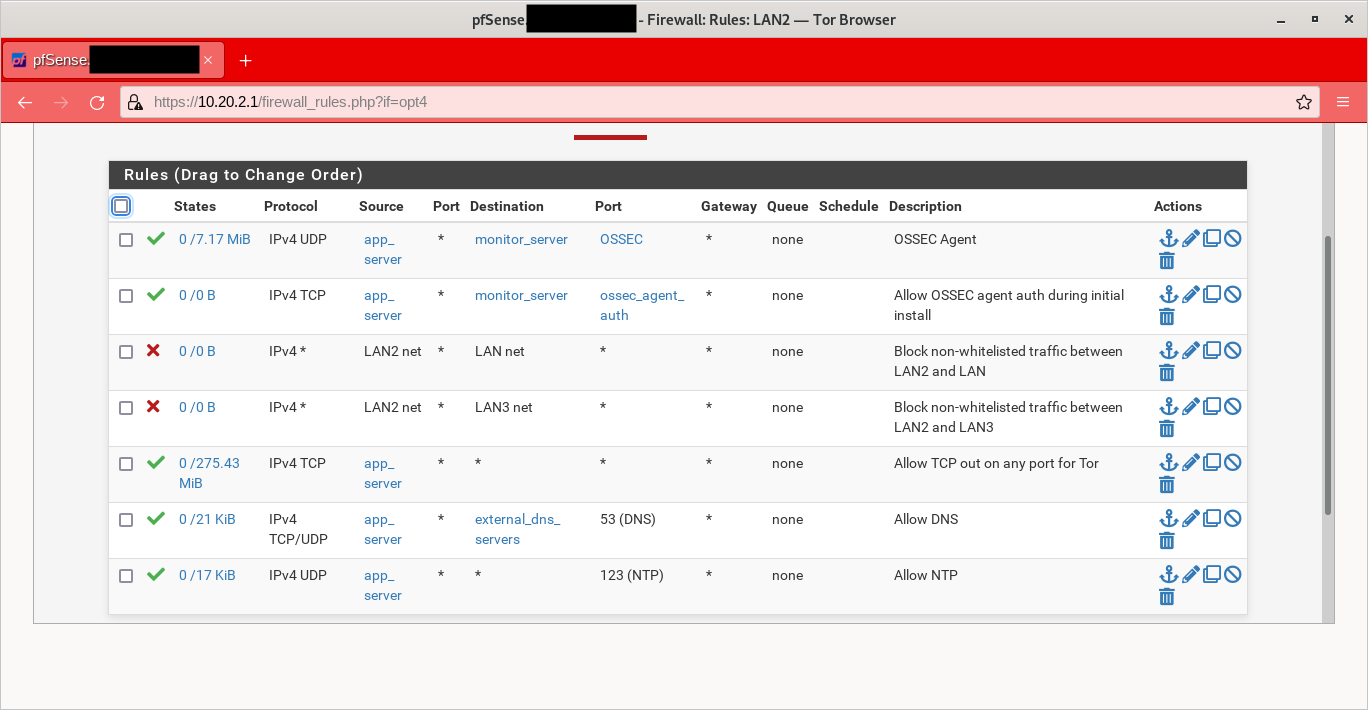This screenshot has height=710, width=1368.
Task: Click the bookmark star in address bar
Action: pyautogui.click(x=1303, y=101)
